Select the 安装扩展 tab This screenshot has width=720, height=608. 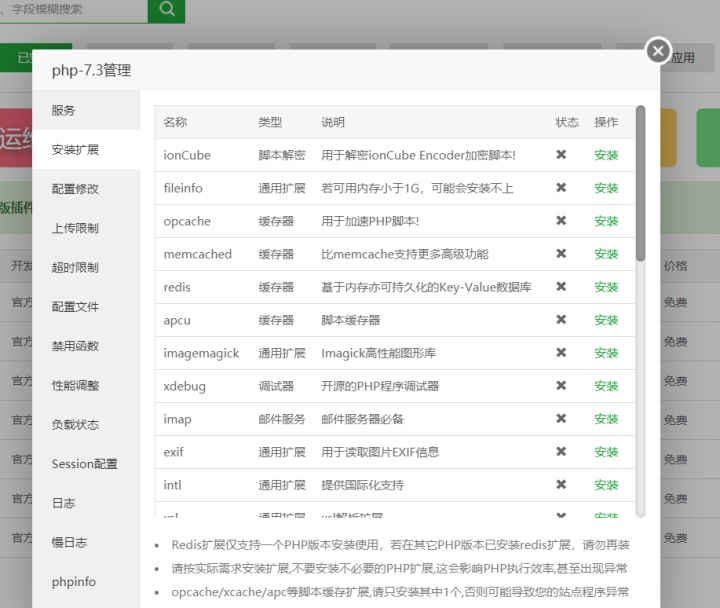pyautogui.click(x=86, y=150)
